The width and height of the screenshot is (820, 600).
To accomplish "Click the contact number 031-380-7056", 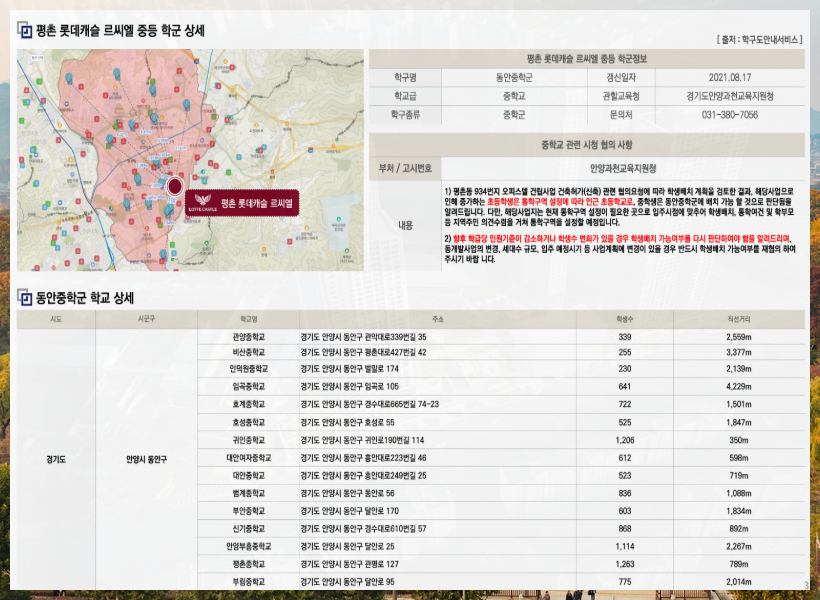I will click(x=730, y=115).
